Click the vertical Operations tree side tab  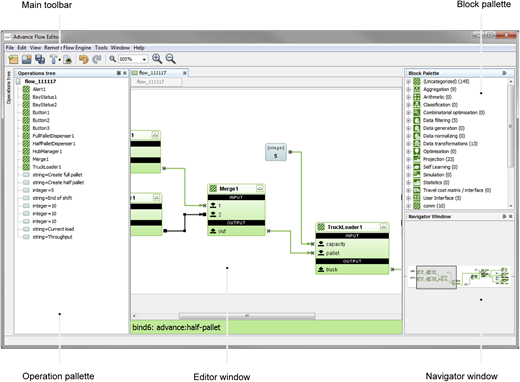(9, 88)
